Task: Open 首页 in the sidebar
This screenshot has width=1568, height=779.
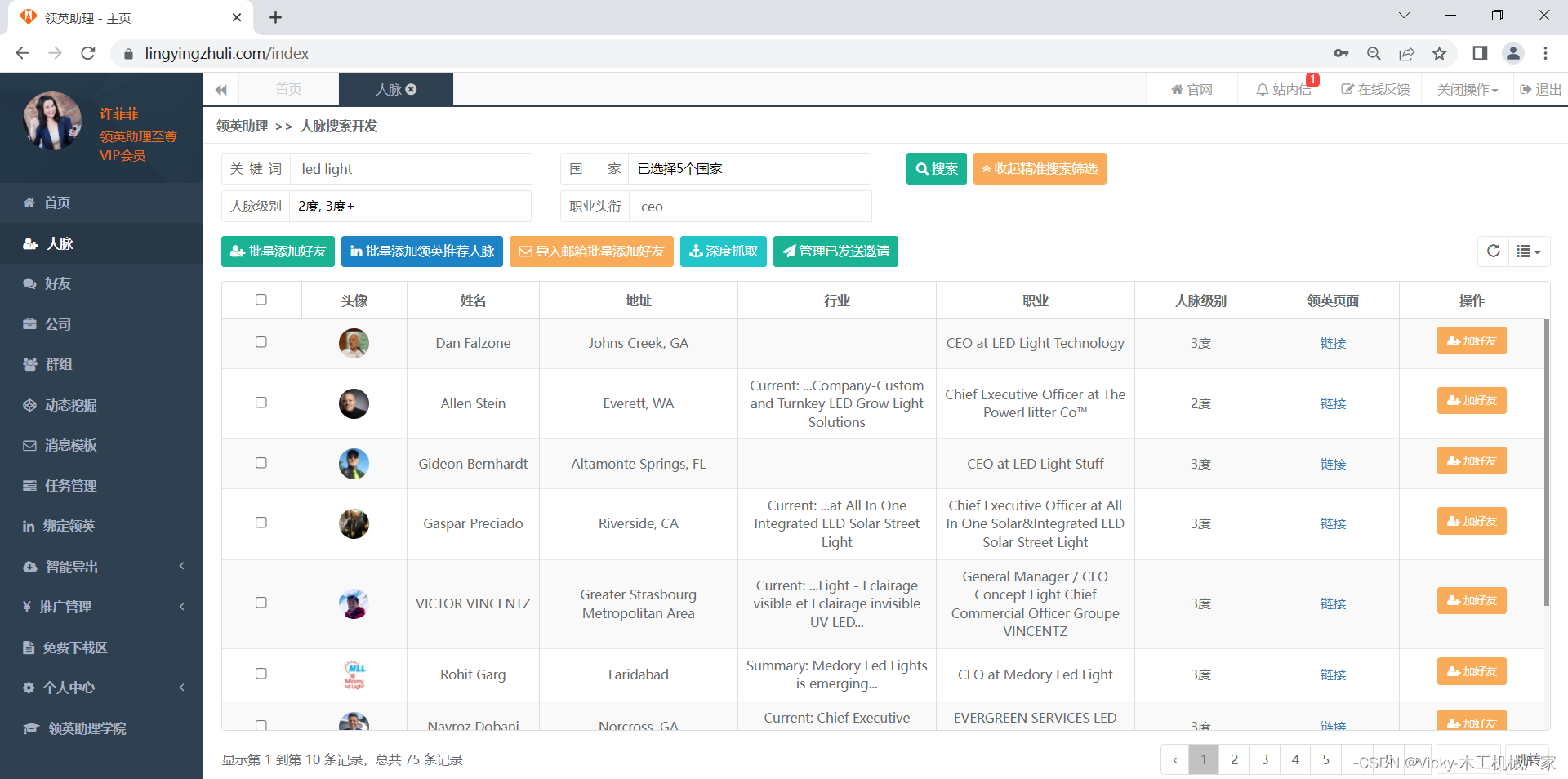Action: [101, 203]
